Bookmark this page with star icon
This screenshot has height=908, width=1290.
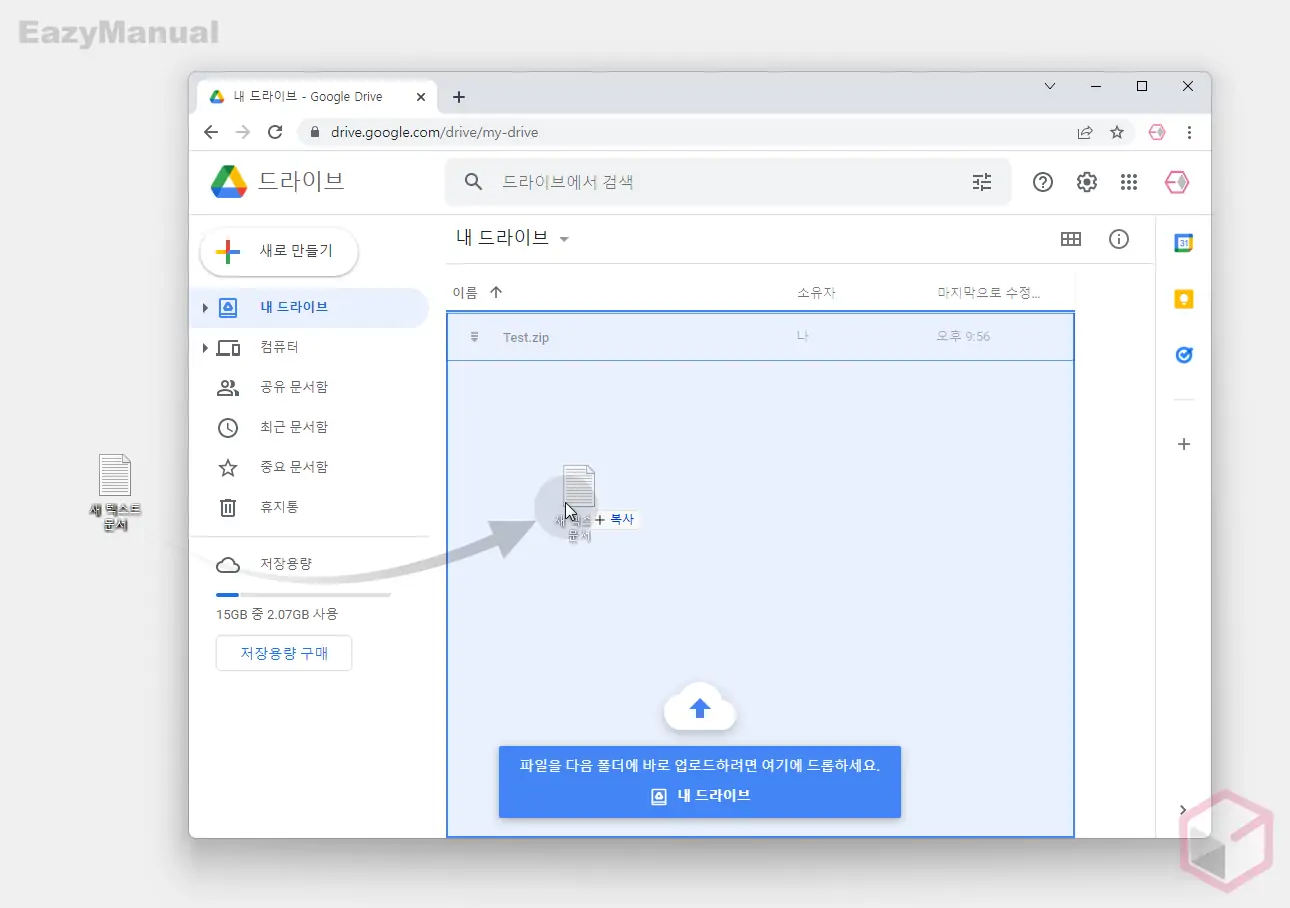tap(1117, 132)
